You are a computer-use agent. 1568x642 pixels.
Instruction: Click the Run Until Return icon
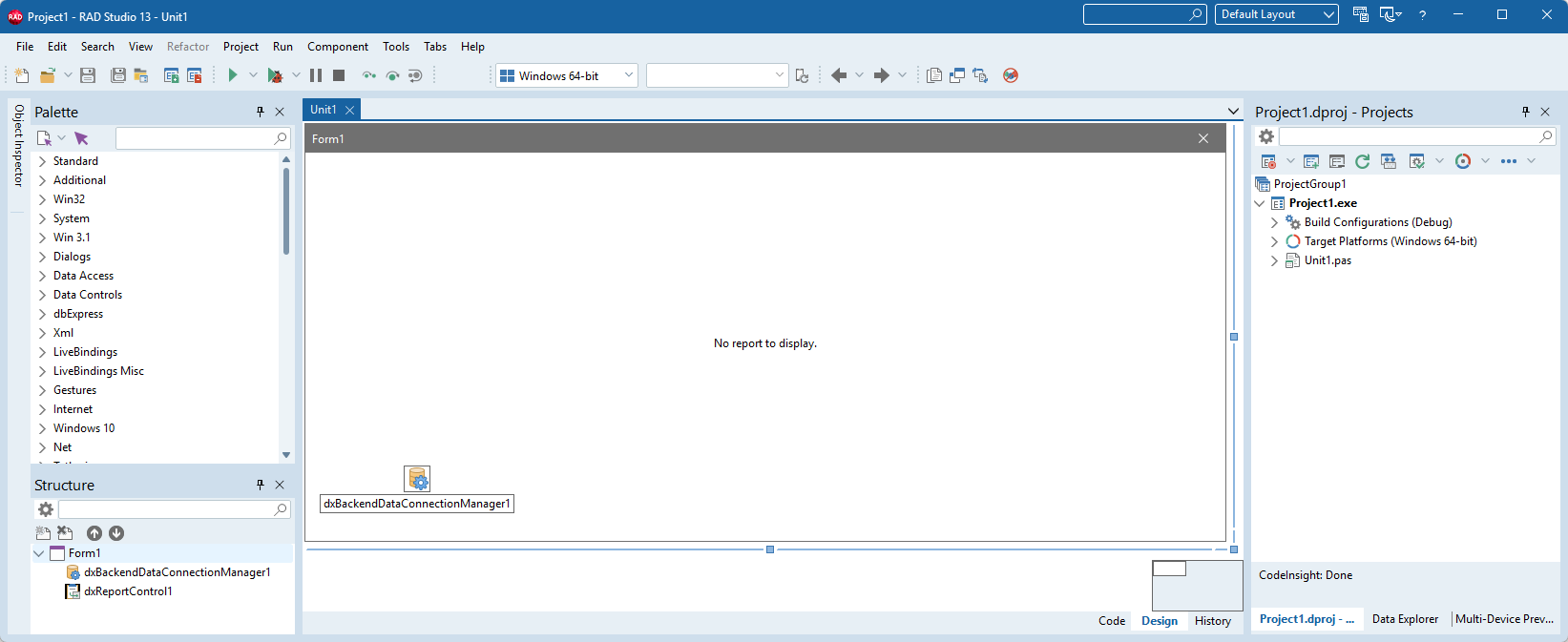point(415,75)
